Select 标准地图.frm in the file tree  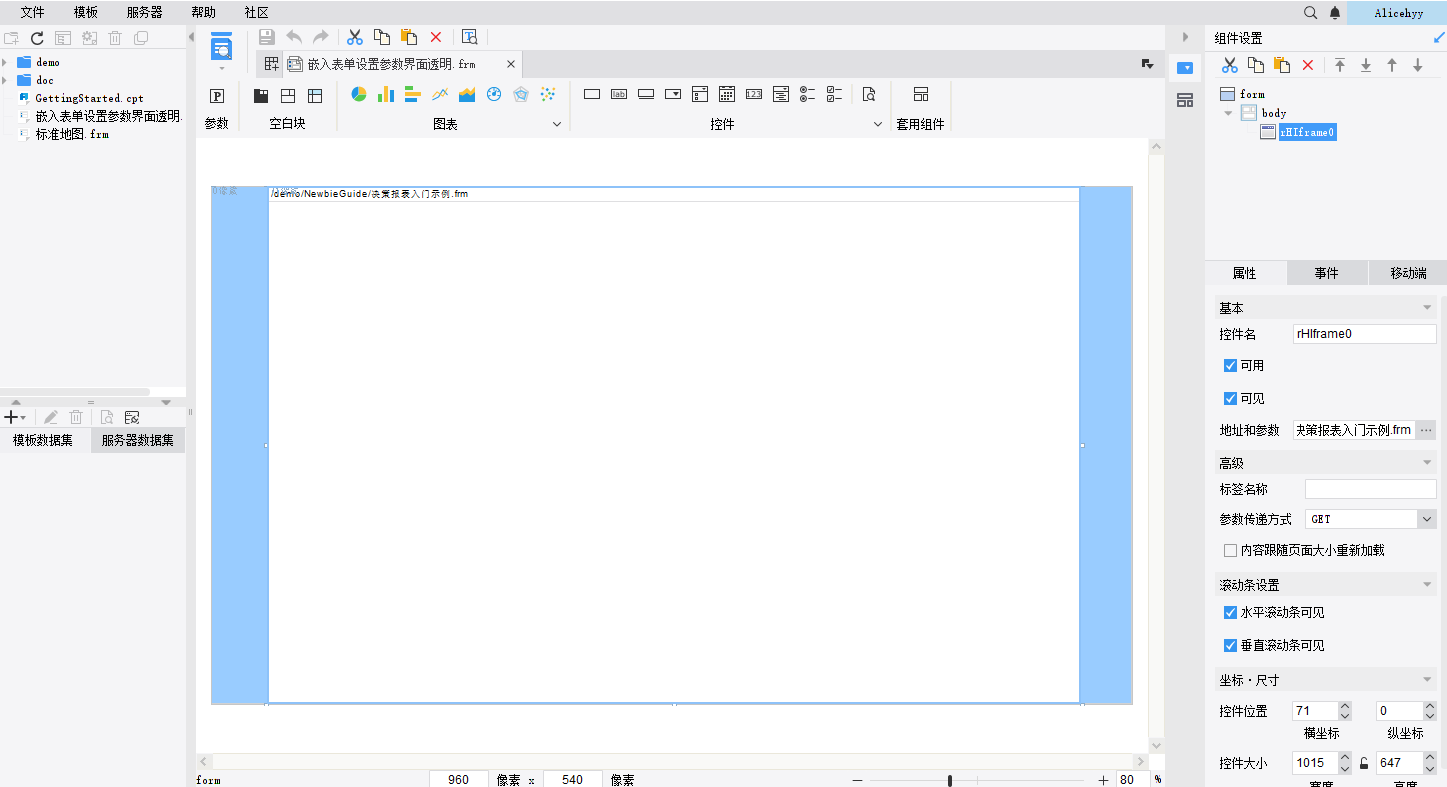[72, 134]
